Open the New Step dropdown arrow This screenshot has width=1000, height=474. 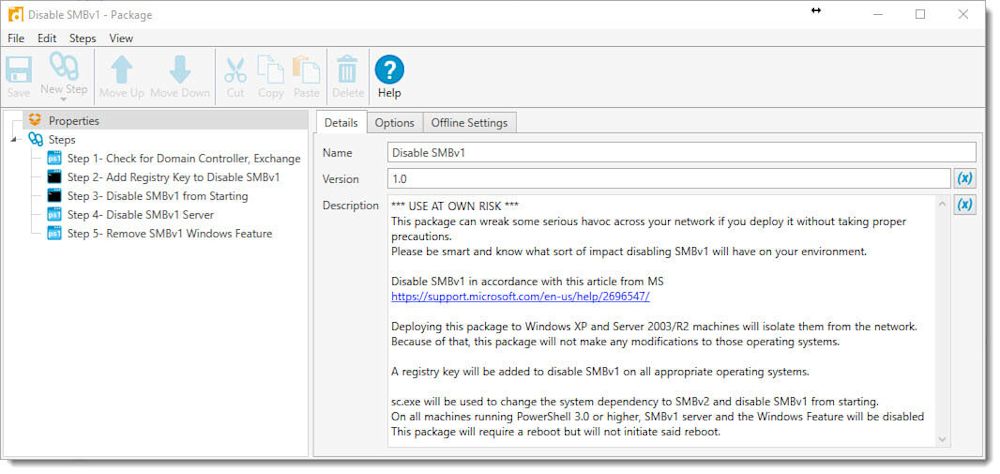[64, 100]
